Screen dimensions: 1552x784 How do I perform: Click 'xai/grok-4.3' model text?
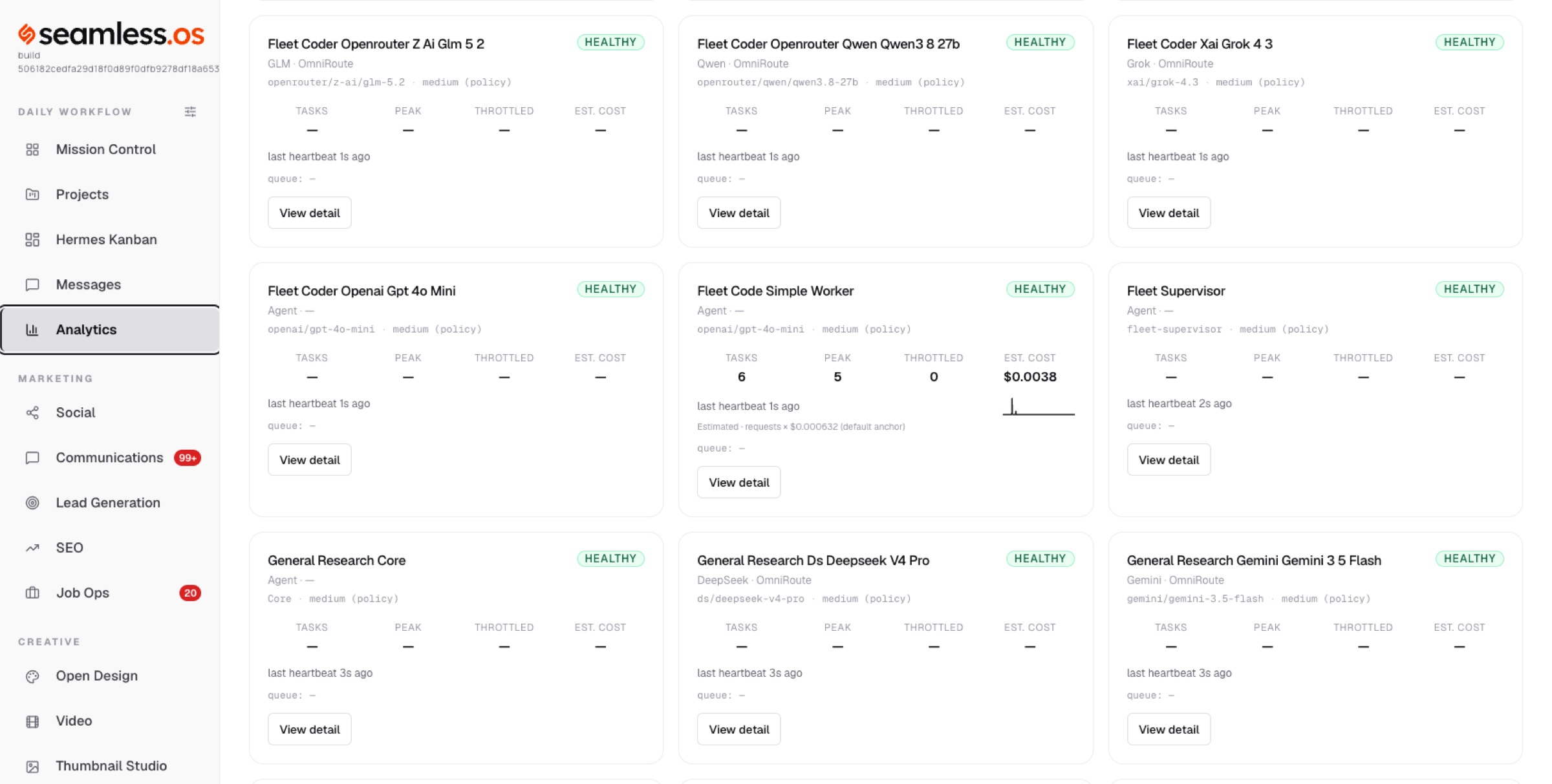(1163, 82)
